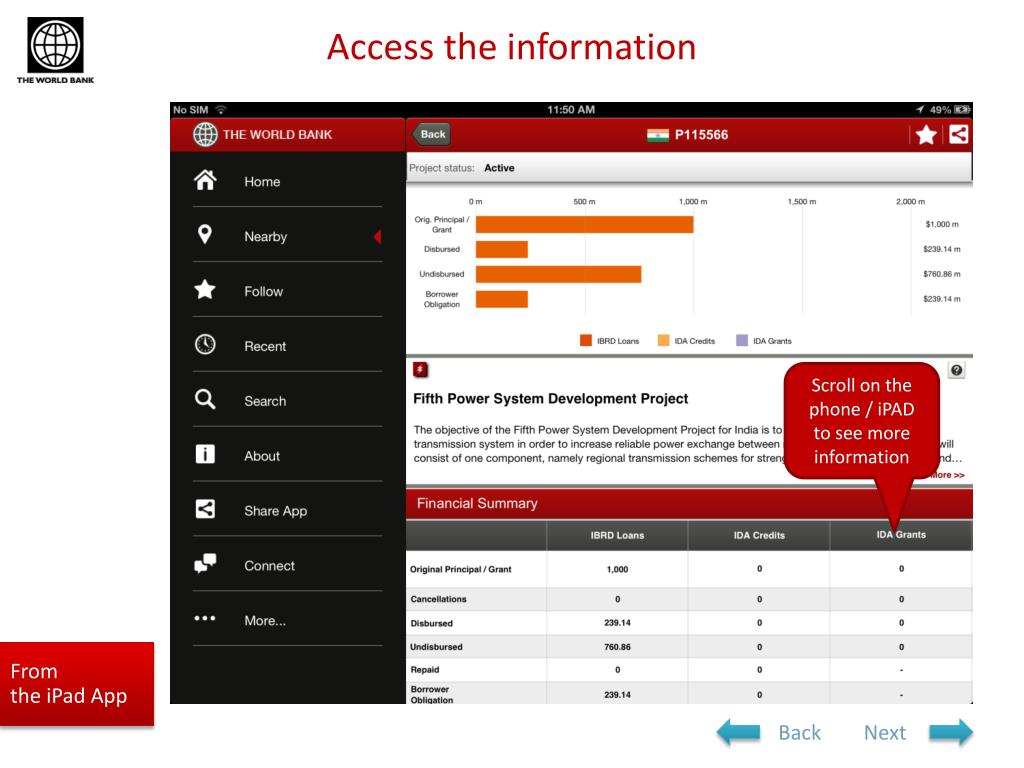Favorite project with header star icon

point(926,135)
